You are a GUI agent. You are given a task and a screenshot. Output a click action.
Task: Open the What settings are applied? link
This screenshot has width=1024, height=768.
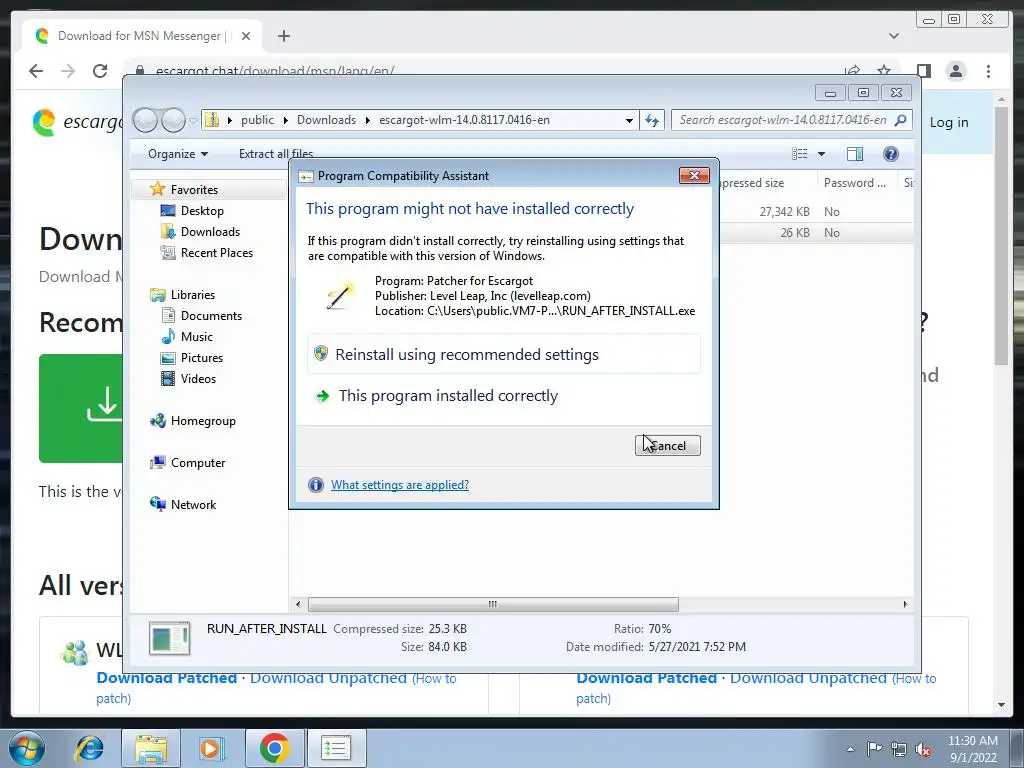pos(400,485)
